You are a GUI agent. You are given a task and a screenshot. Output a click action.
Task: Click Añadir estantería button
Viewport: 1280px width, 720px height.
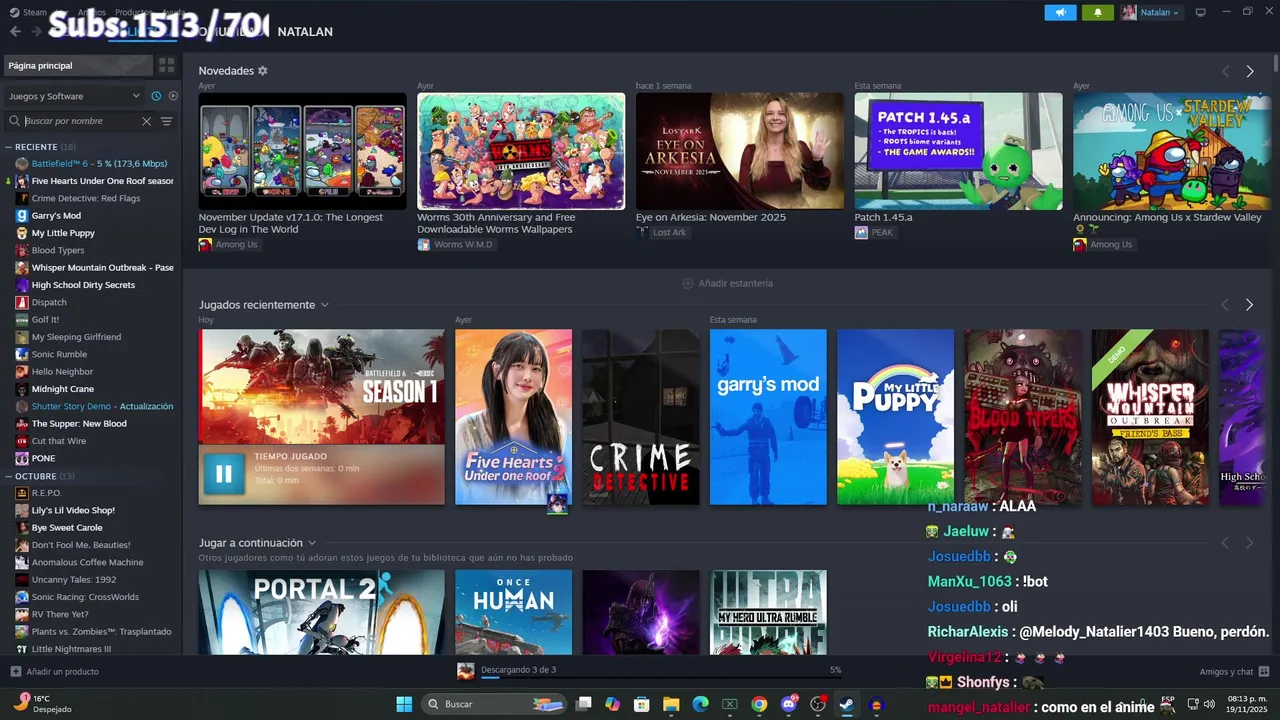[x=727, y=283]
